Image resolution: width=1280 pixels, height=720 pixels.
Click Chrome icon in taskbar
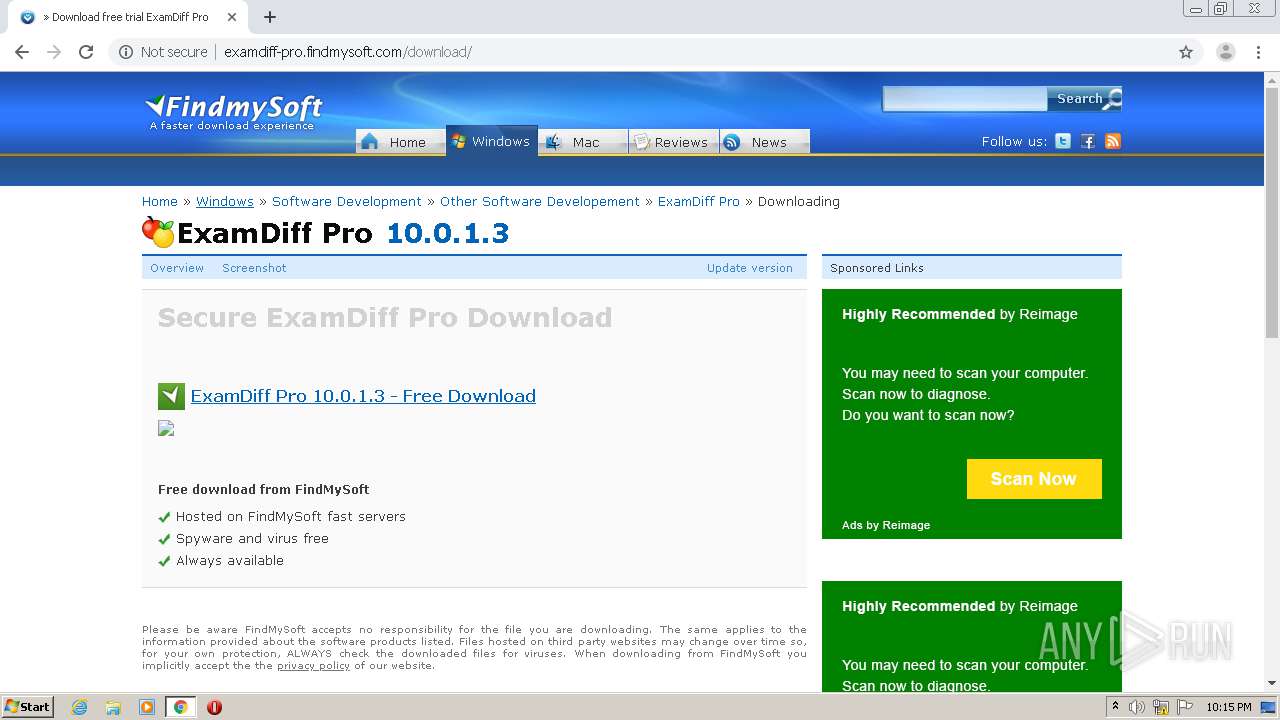point(180,707)
